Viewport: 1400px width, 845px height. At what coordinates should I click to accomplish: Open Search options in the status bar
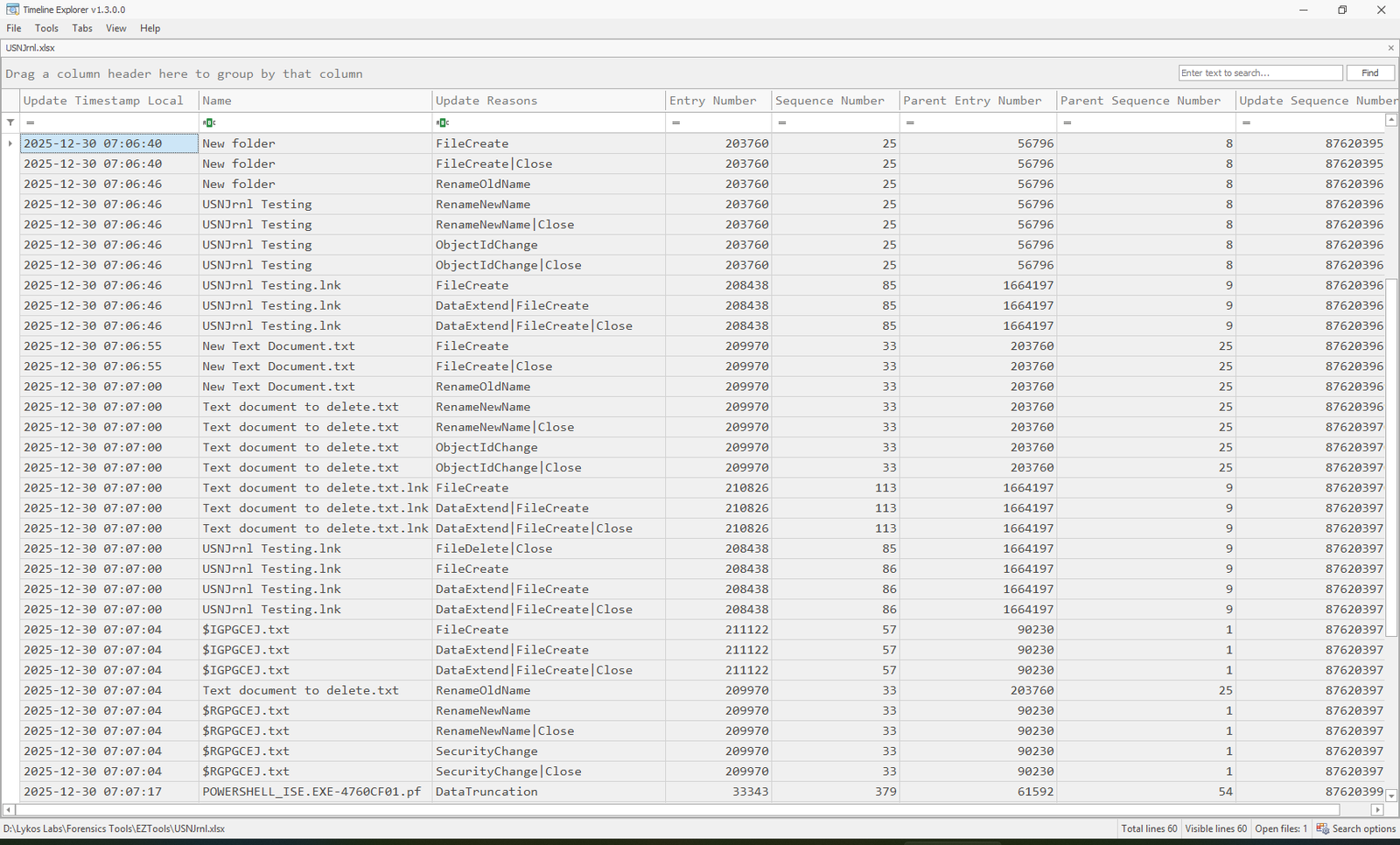[x=1356, y=828]
